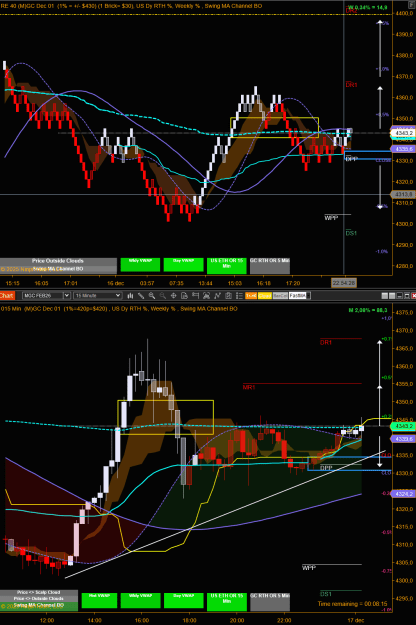Click the 4335.6 price marker in lower chart
Screen dimensions: 416x625
click(x=403, y=438)
